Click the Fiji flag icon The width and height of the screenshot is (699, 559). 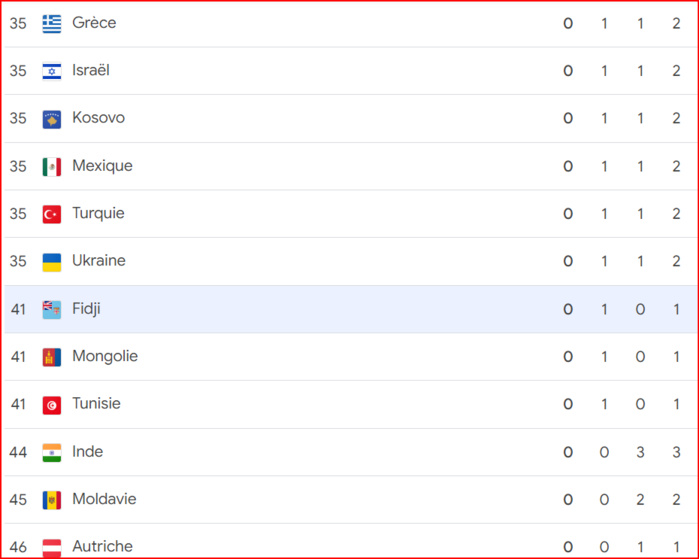pos(52,310)
